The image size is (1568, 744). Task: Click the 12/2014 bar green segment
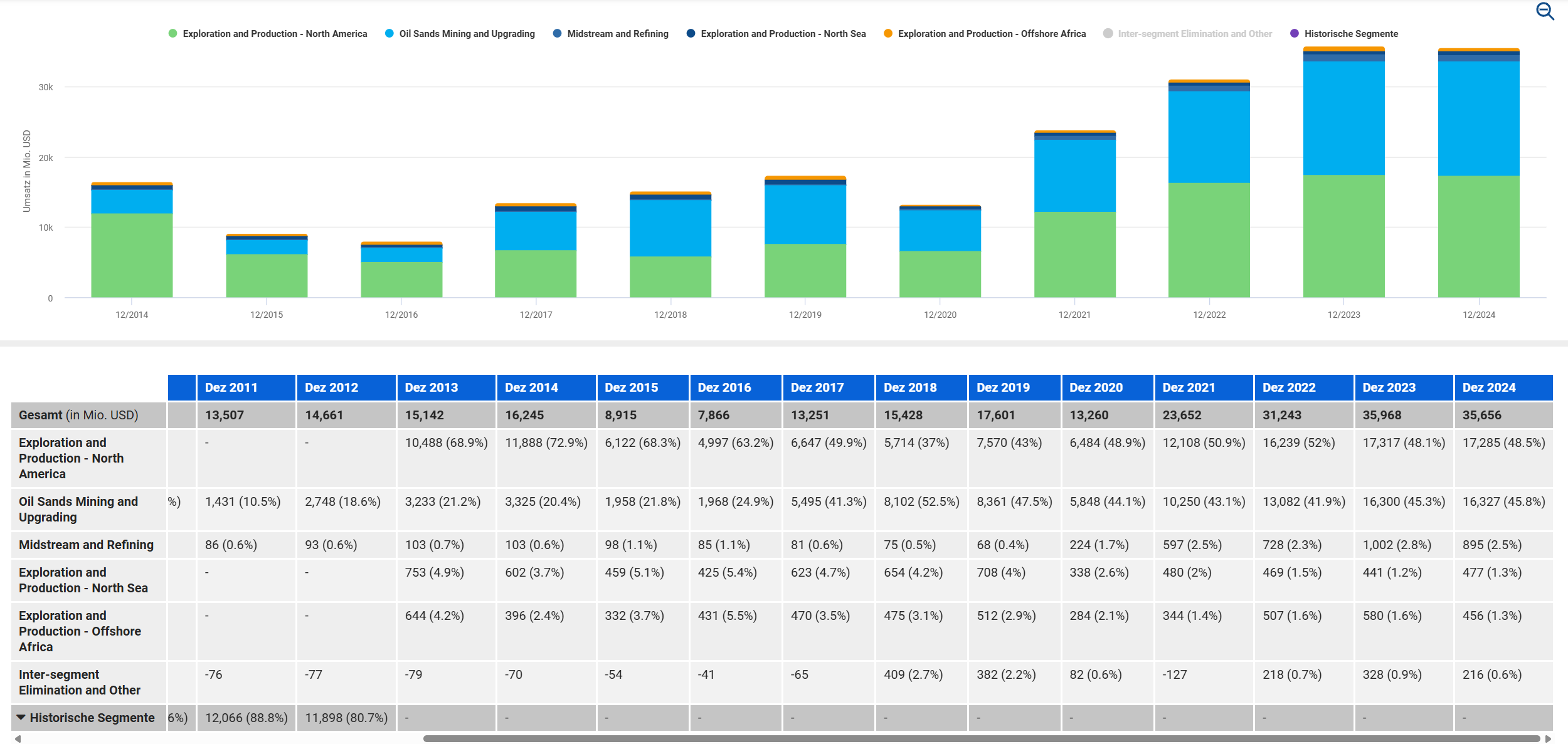coord(132,254)
